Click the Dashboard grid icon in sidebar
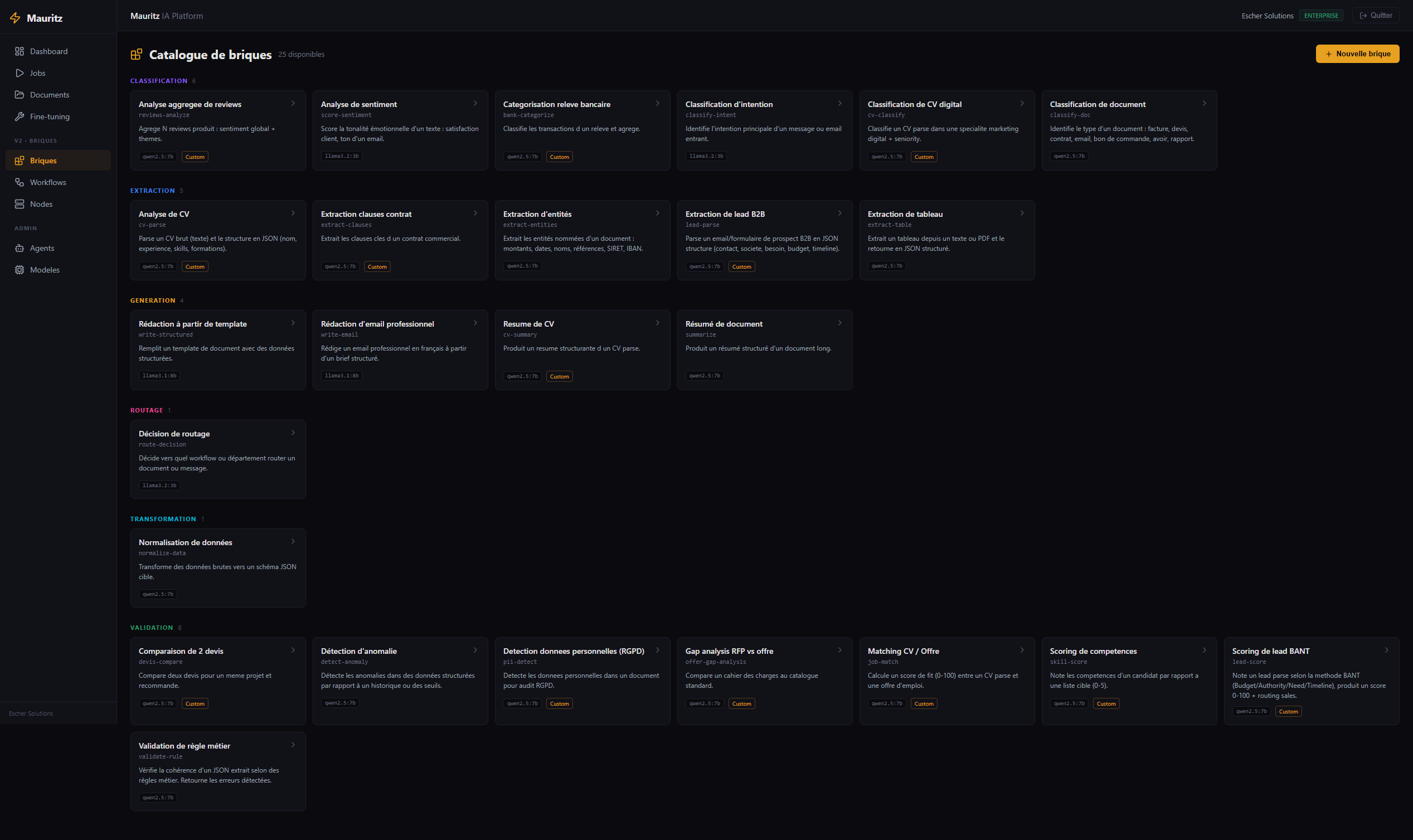1413x840 pixels. click(x=20, y=51)
